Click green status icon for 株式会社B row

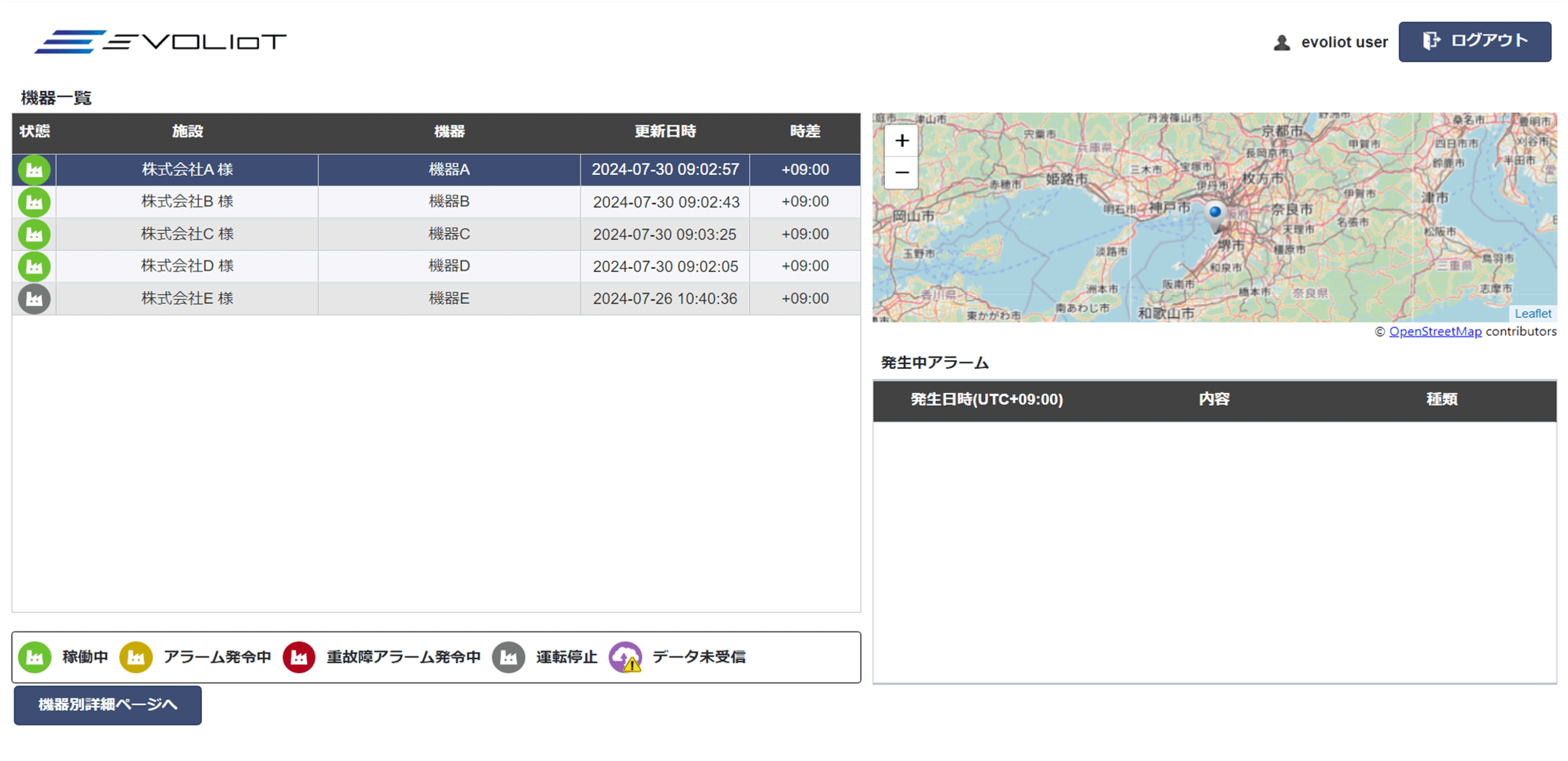(34, 202)
